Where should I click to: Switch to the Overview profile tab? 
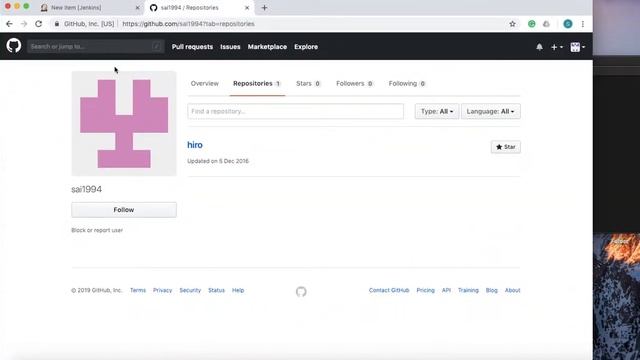[204, 83]
